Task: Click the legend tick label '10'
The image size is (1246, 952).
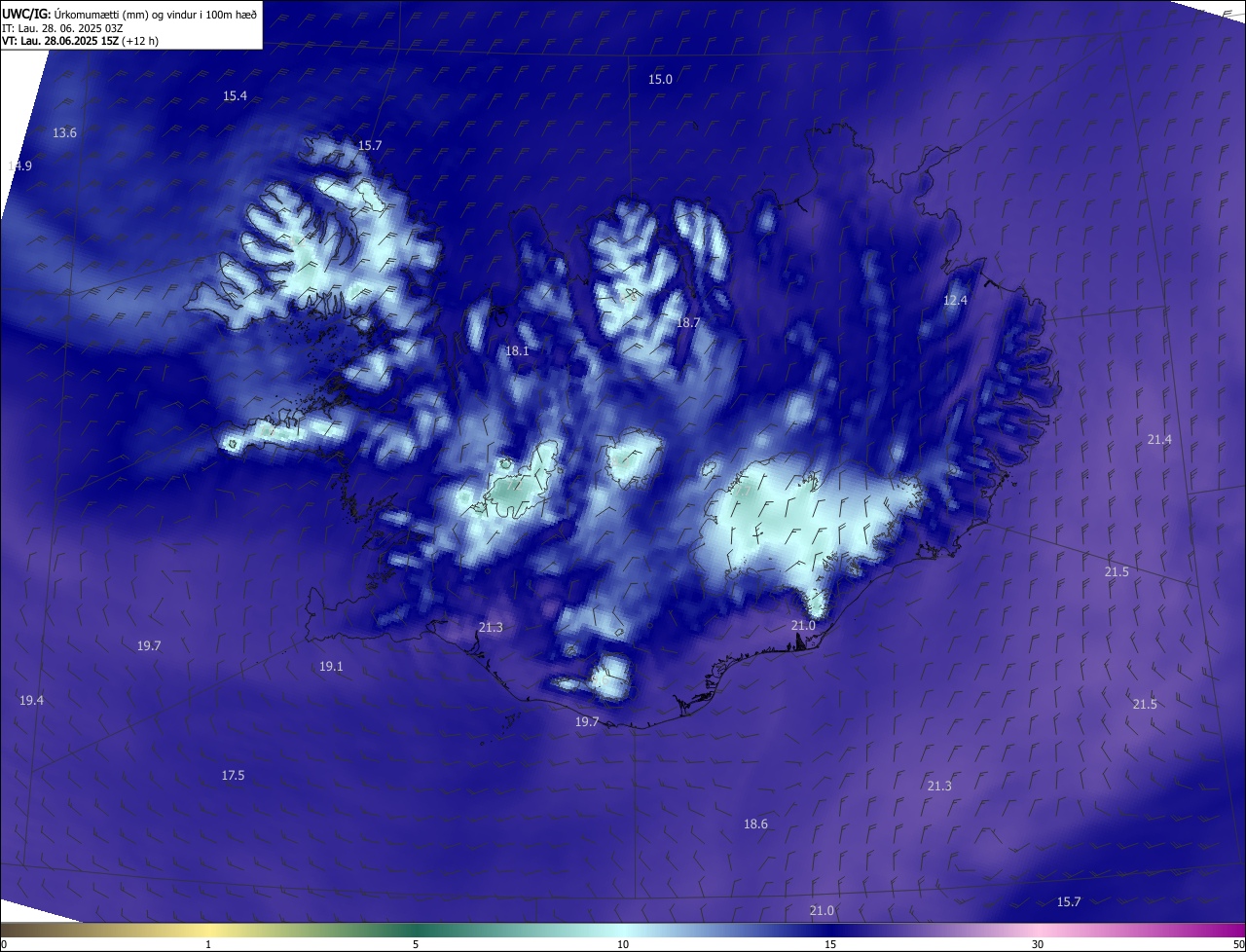Action: point(623,944)
